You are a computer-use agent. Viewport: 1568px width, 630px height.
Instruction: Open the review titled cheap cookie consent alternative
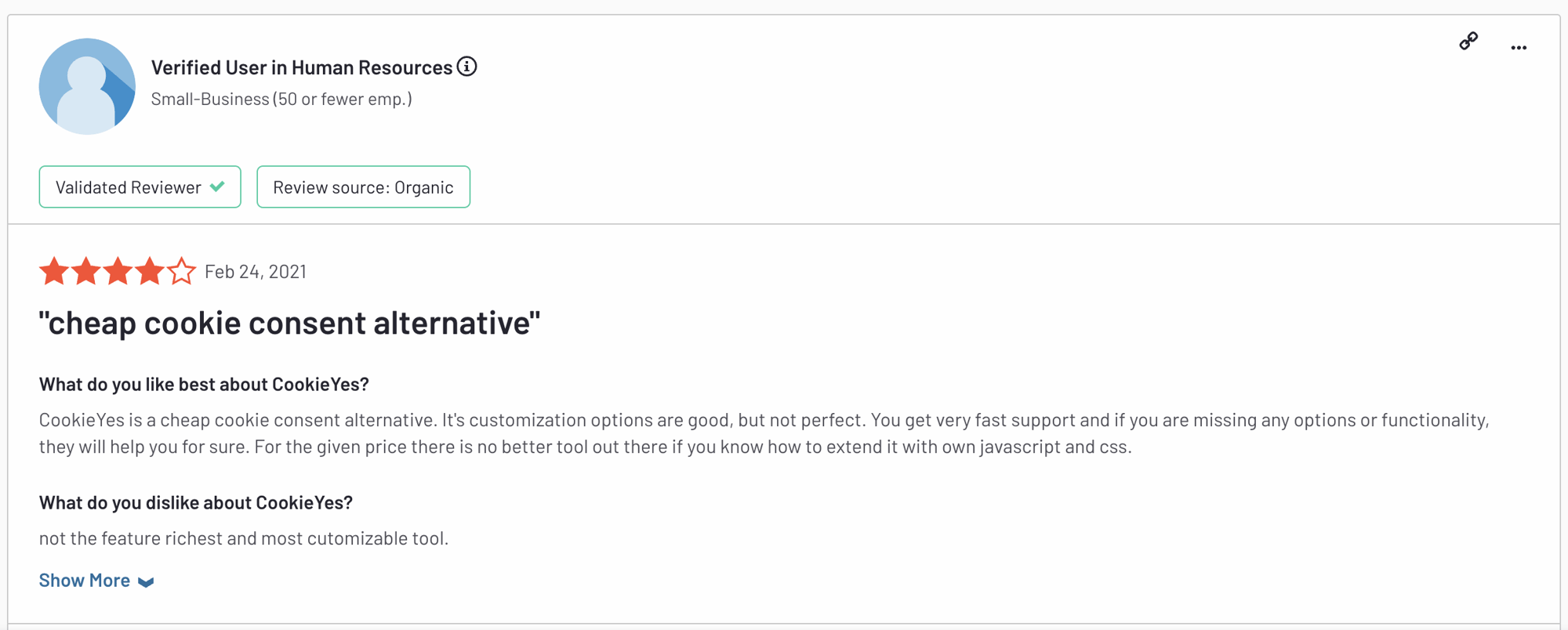tap(289, 322)
